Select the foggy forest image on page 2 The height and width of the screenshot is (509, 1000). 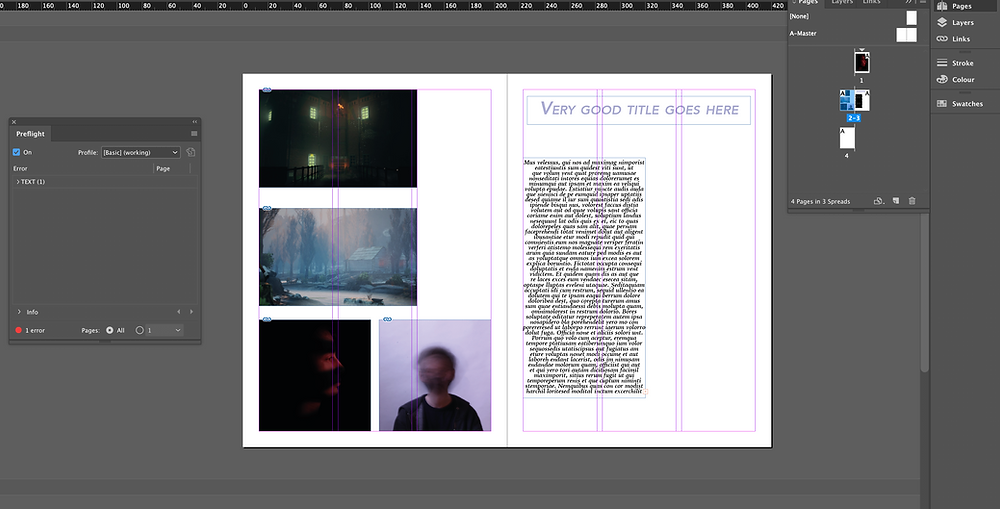coord(338,256)
